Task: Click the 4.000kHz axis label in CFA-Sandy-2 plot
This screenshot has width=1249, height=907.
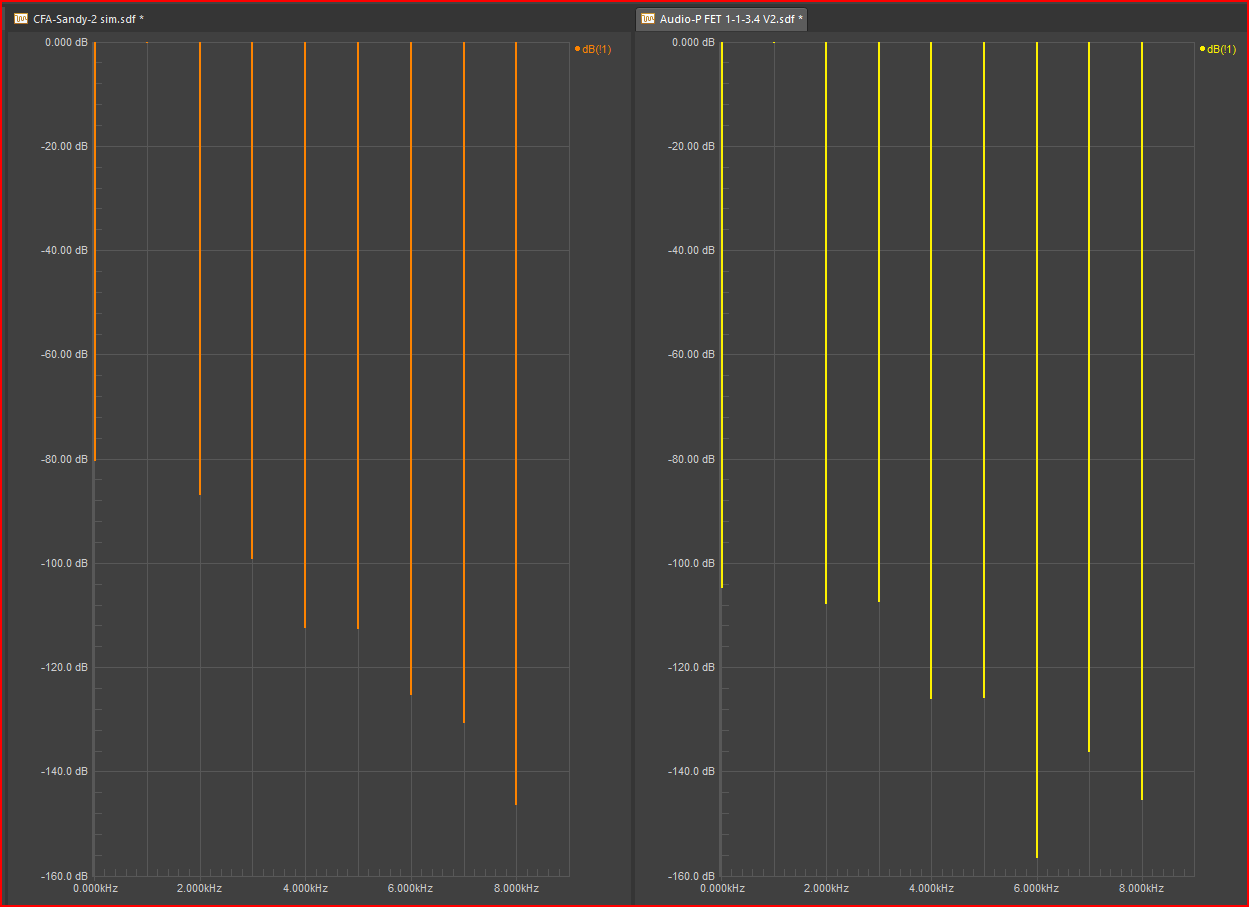Action: coord(305,888)
